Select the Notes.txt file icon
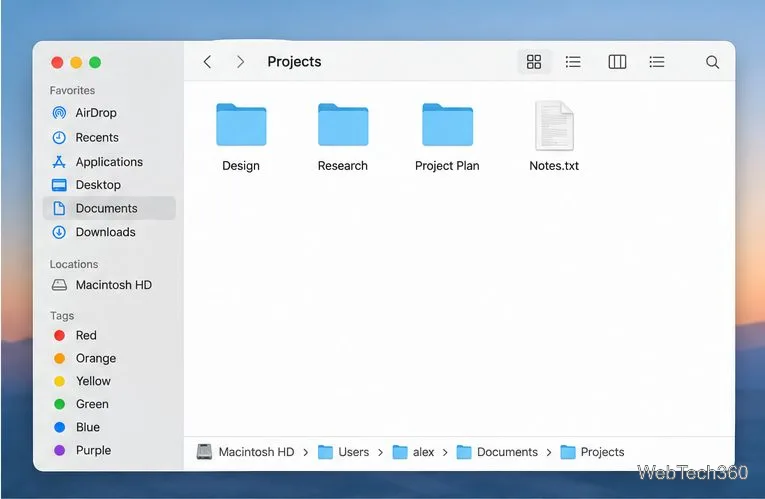This screenshot has width=765, height=499. coord(554,125)
